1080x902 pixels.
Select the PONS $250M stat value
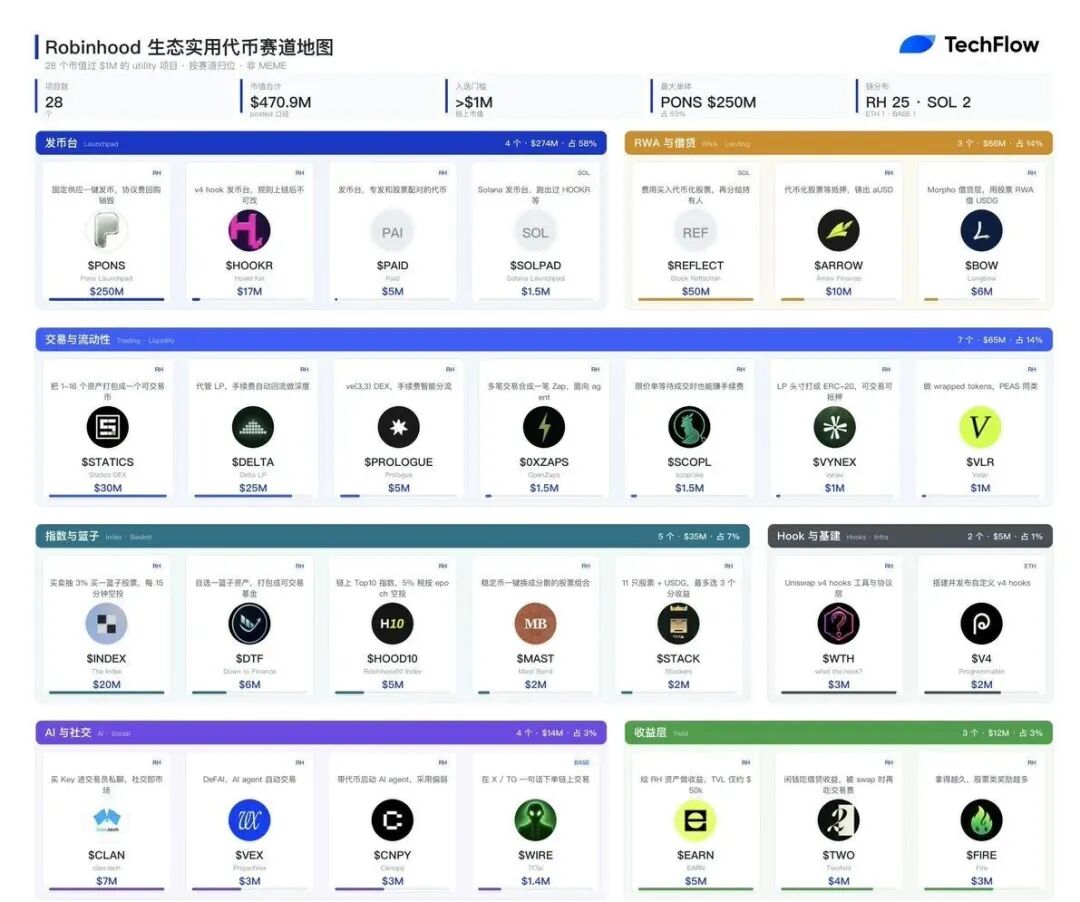tap(708, 102)
